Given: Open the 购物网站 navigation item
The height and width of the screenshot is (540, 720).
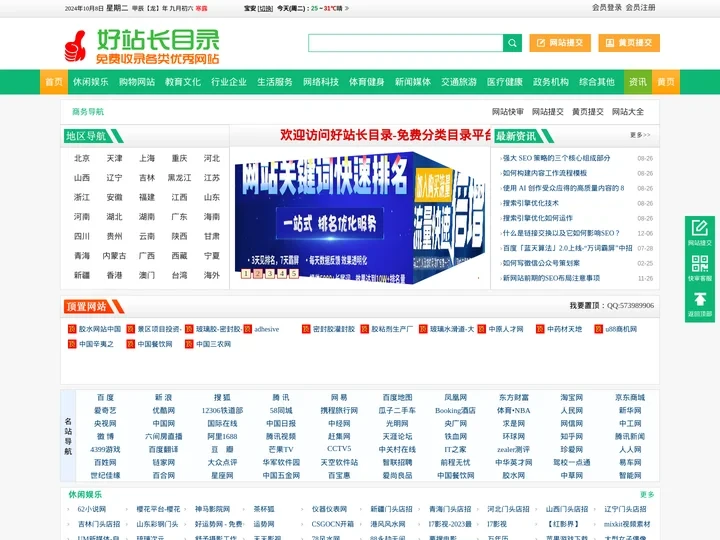Looking at the screenshot, I should point(136,82).
